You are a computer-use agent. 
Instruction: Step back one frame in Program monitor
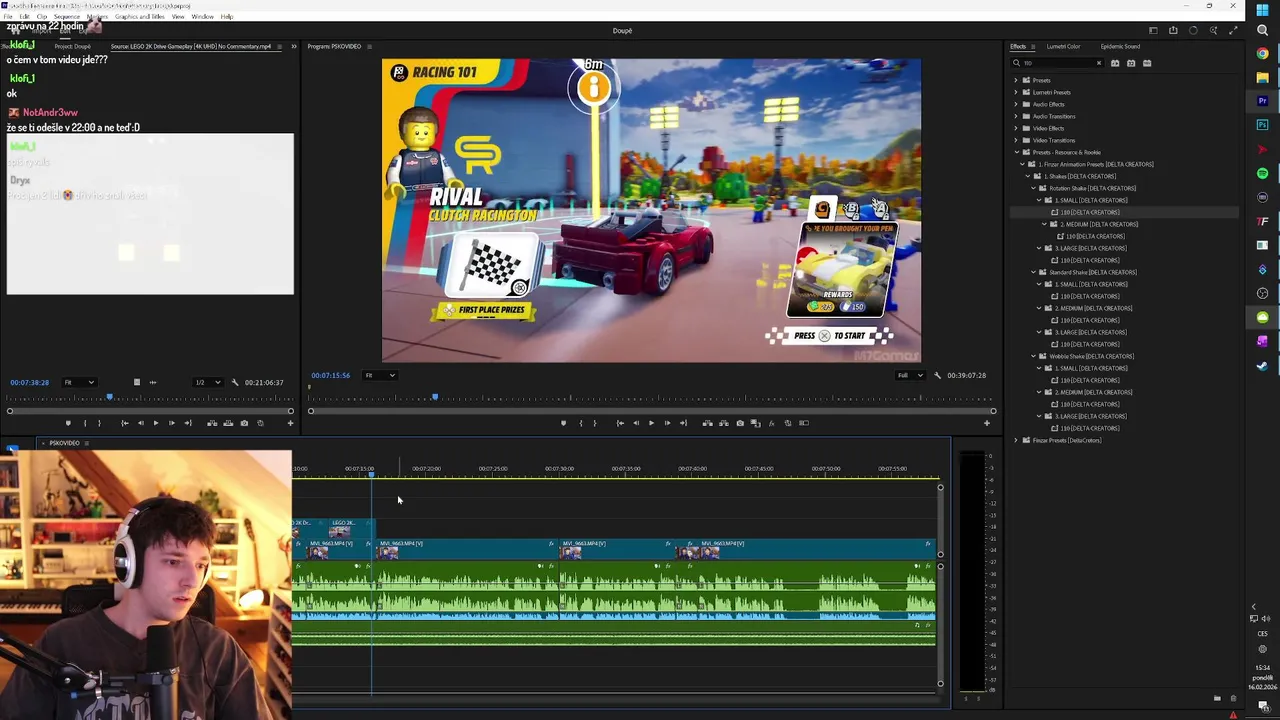pyautogui.click(x=636, y=423)
